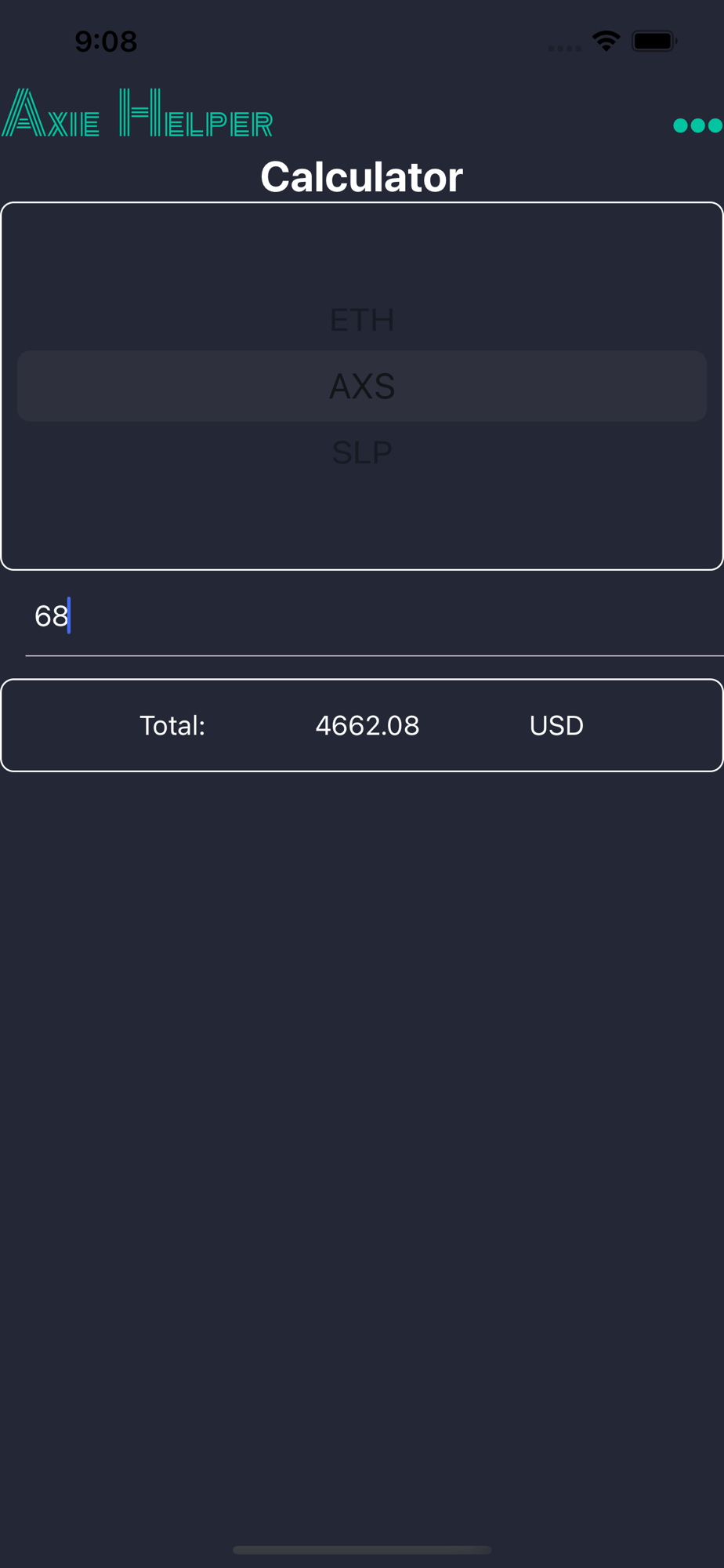This screenshot has height=1568, width=724.
Task: Tap the 9:08 clock in status bar
Action: tap(106, 42)
